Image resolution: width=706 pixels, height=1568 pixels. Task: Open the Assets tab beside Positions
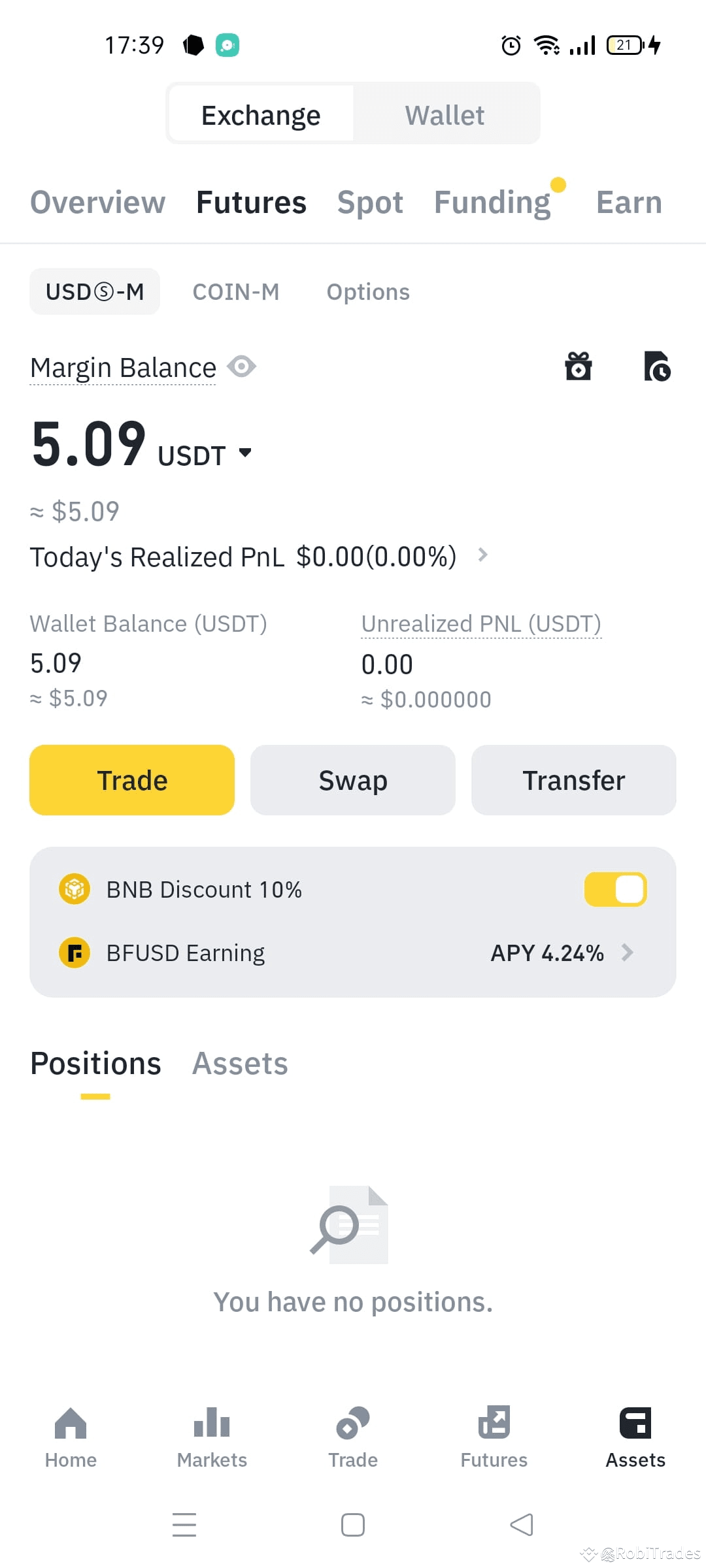[240, 1063]
